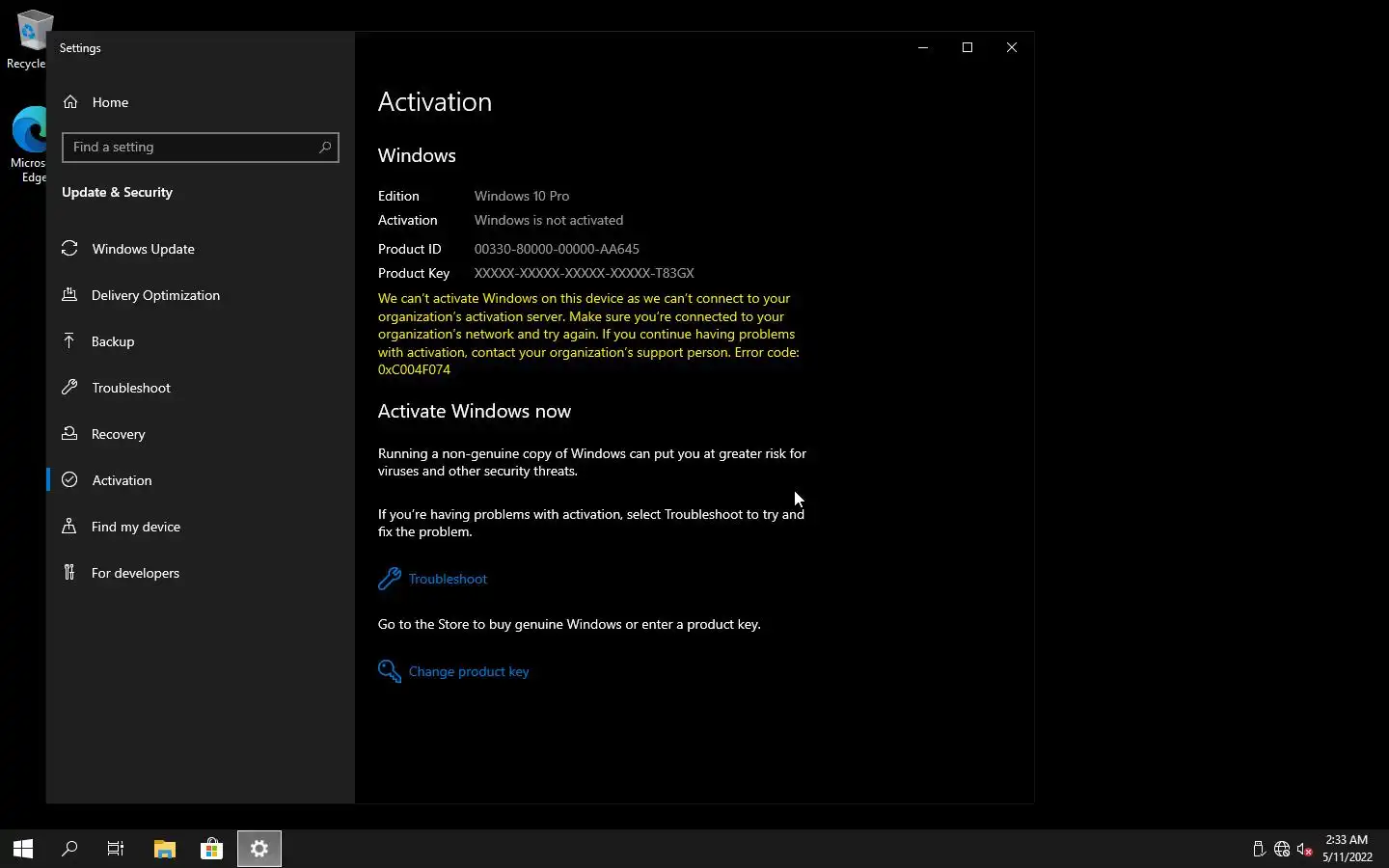Close the Settings window
Viewport: 1389px width, 868px height.
tap(1012, 47)
